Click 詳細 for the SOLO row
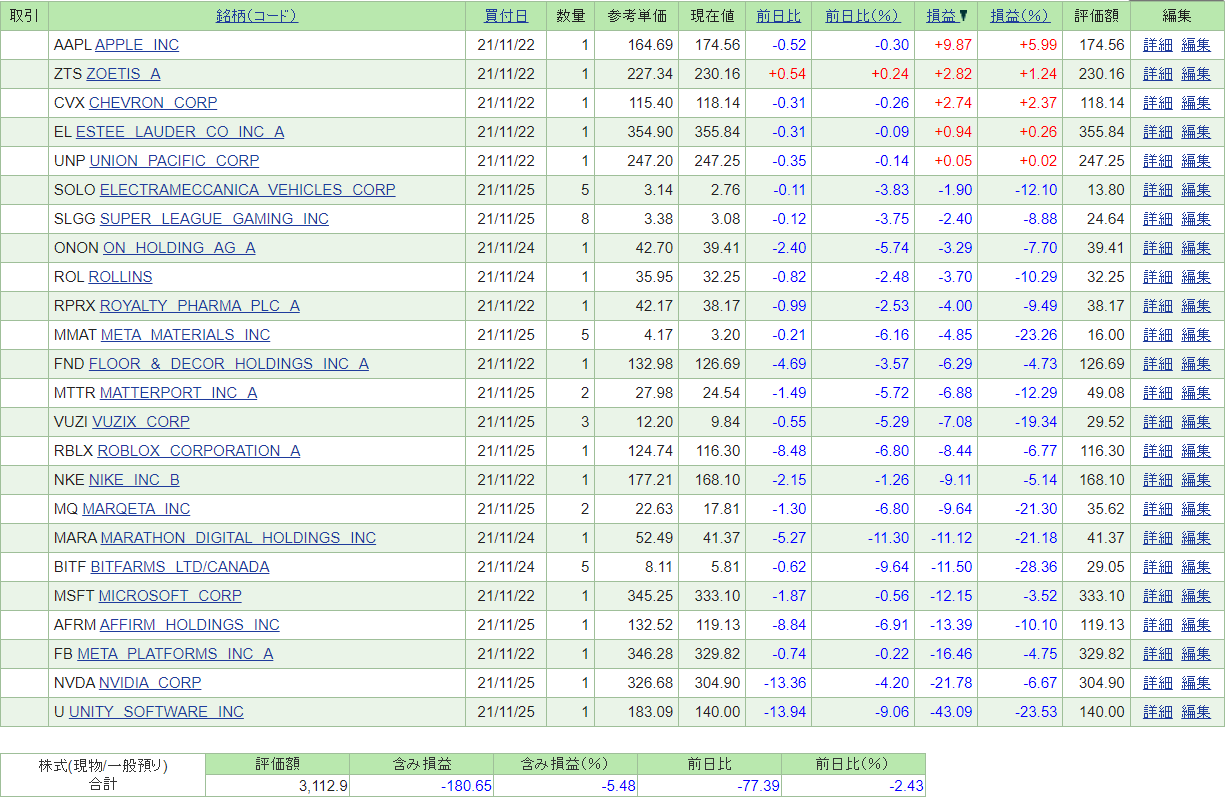Image resolution: width=1230 pixels, height=799 pixels. [1158, 190]
